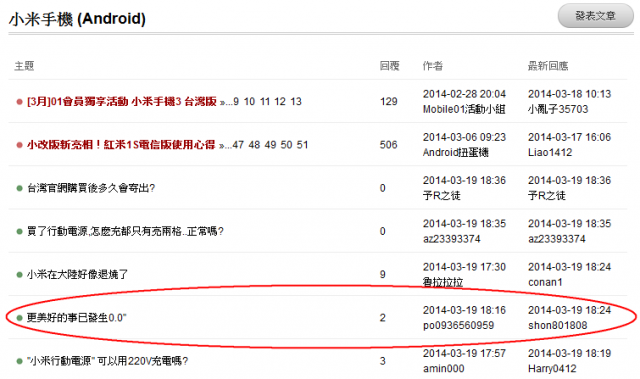Click the 主題 column header
The width and height of the screenshot is (640, 379).
(24, 66)
